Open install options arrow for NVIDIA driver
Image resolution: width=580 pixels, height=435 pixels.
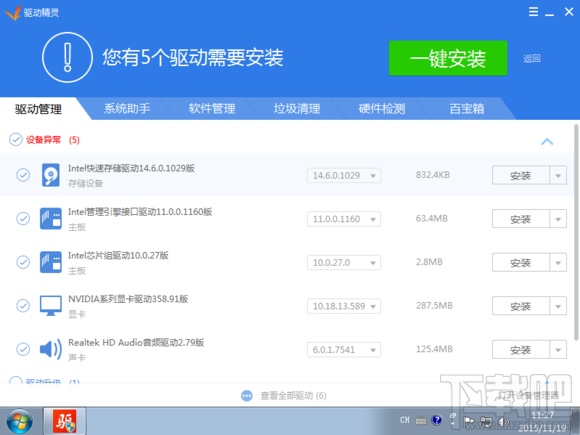pyautogui.click(x=558, y=306)
